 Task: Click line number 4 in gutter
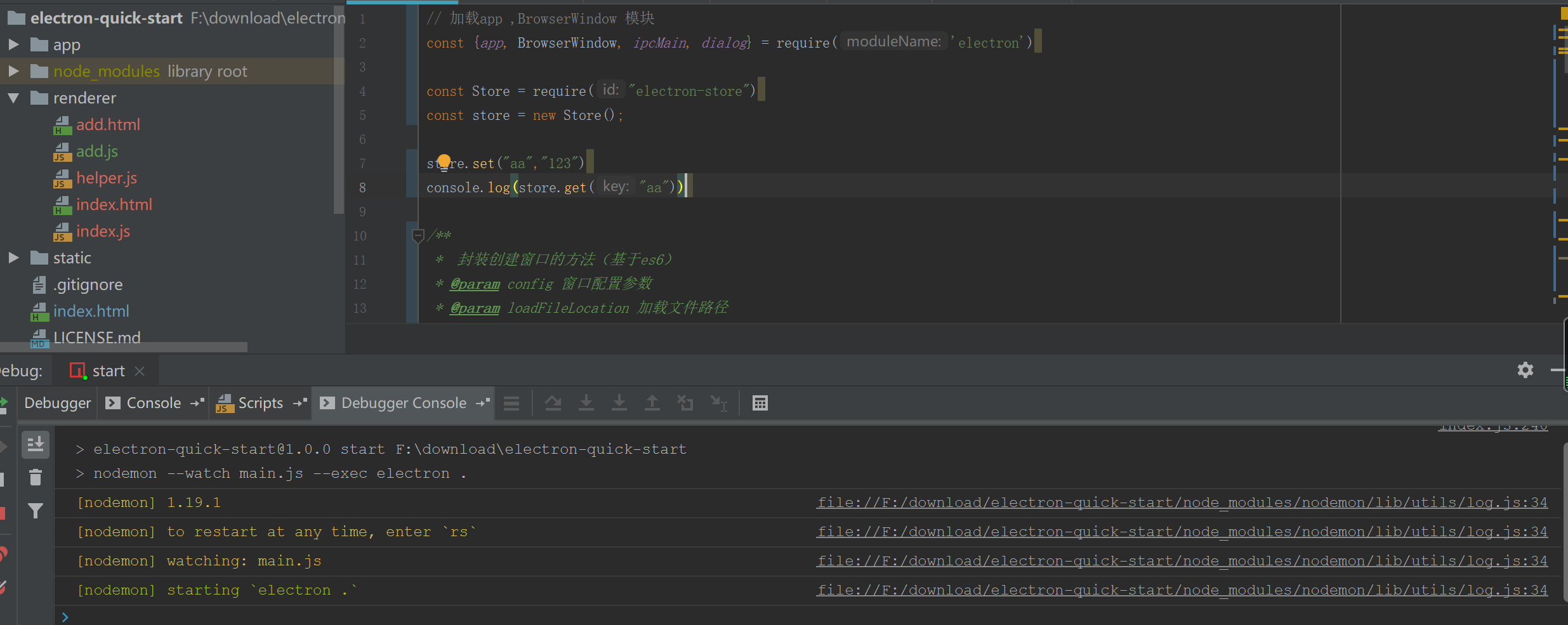click(x=362, y=91)
